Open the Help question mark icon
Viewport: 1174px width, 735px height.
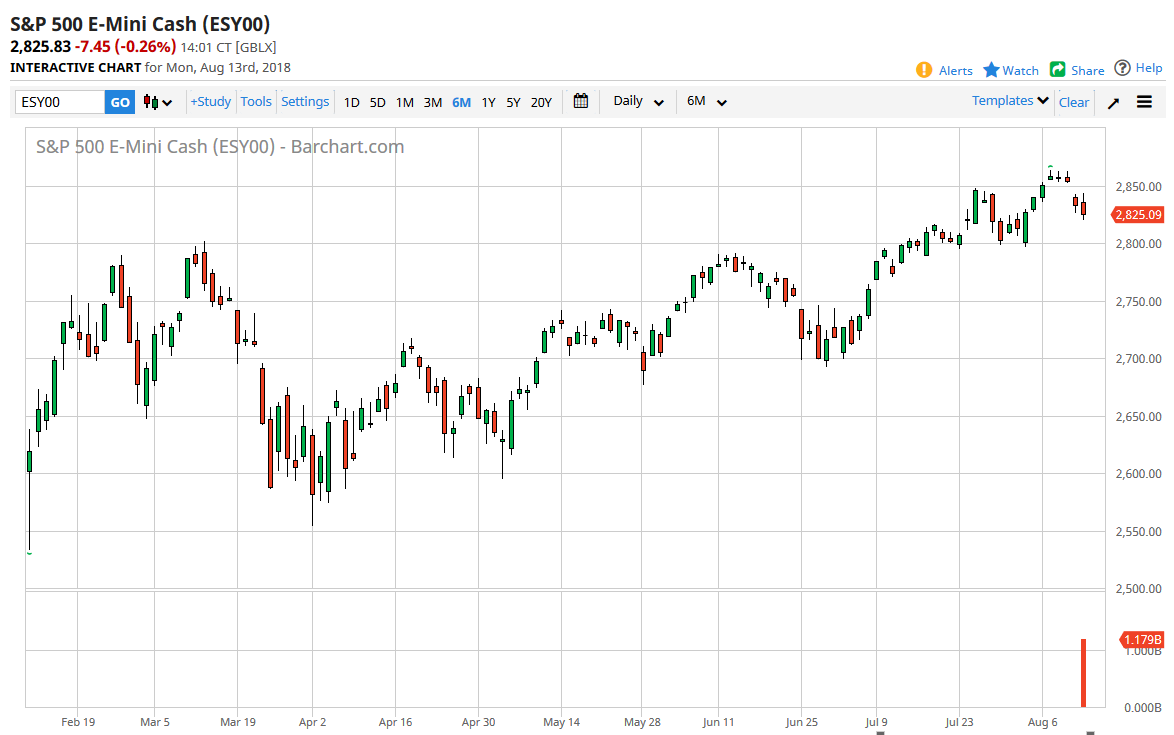point(1123,68)
